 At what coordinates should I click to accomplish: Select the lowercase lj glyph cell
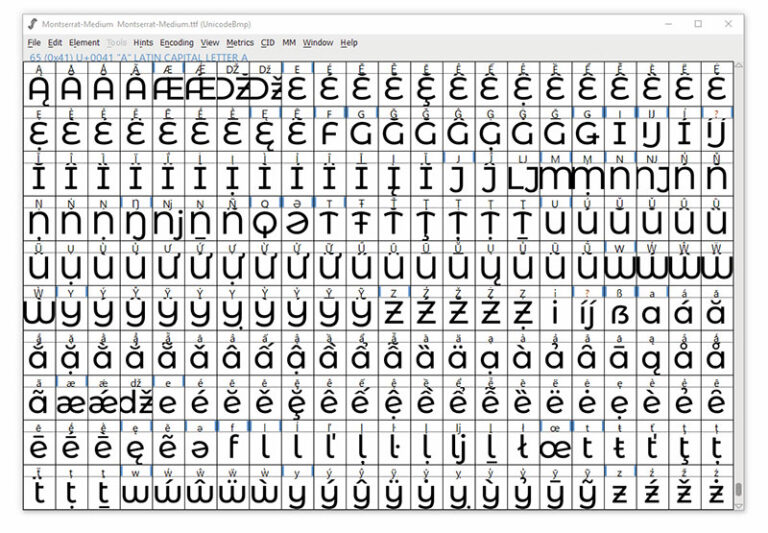click(x=459, y=443)
